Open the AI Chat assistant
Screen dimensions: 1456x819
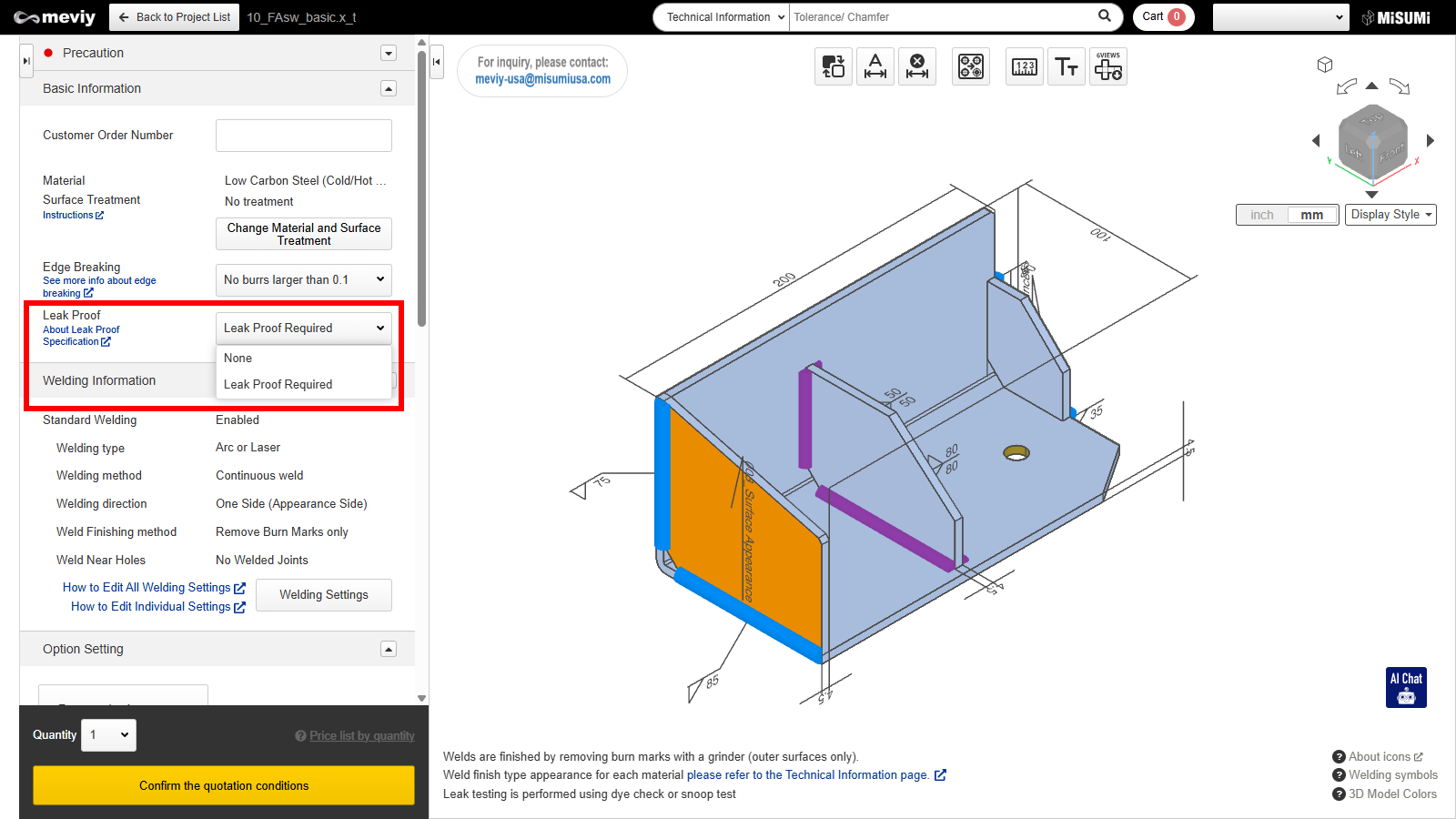(x=1406, y=687)
